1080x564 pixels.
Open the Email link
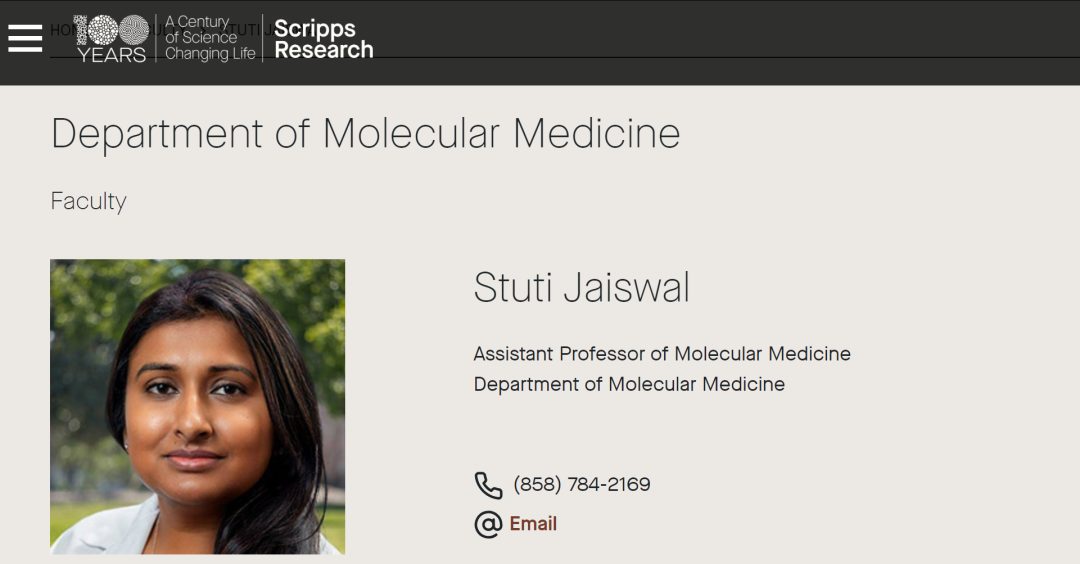pos(533,524)
